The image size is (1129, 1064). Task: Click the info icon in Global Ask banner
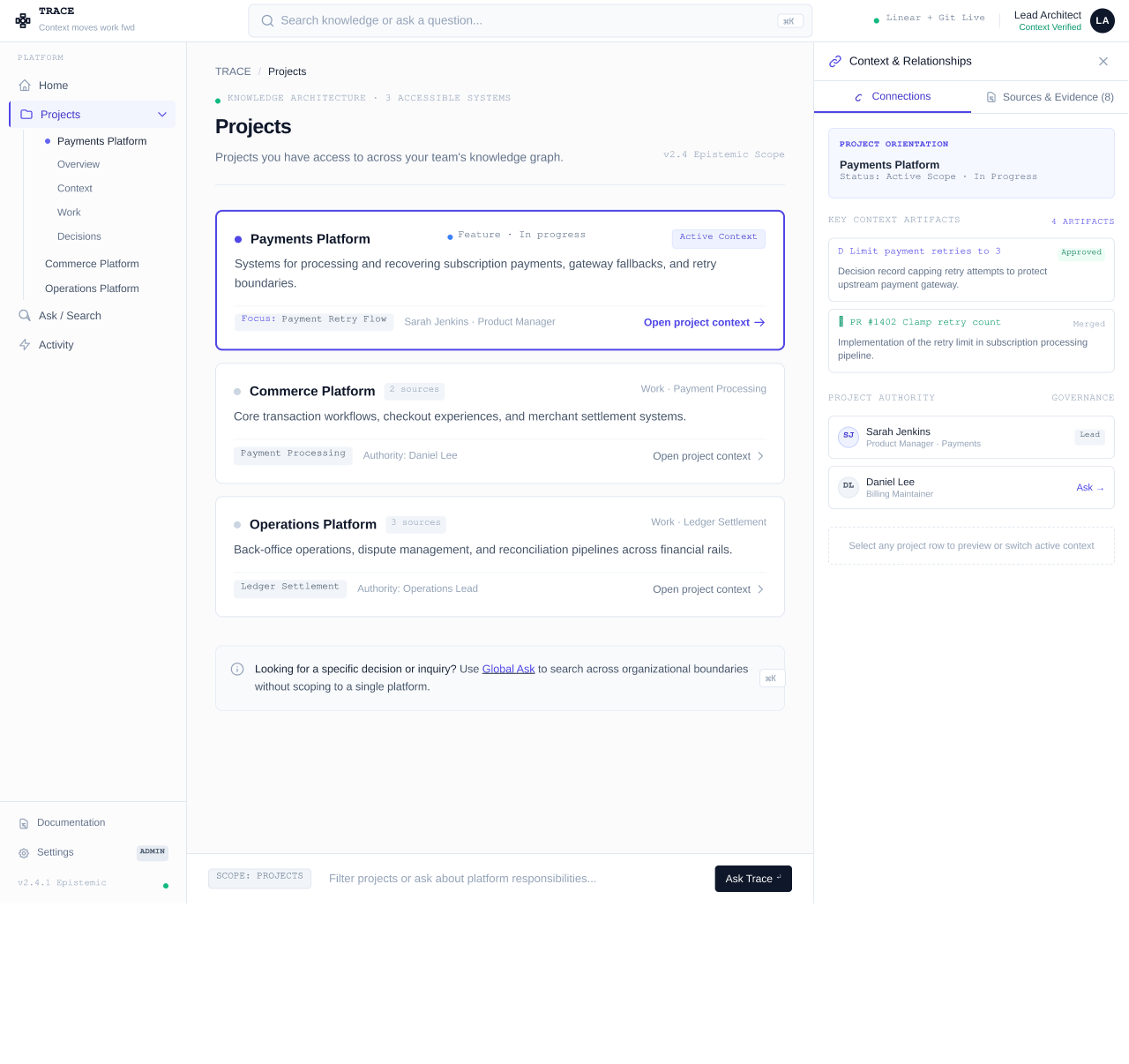pyautogui.click(x=237, y=669)
